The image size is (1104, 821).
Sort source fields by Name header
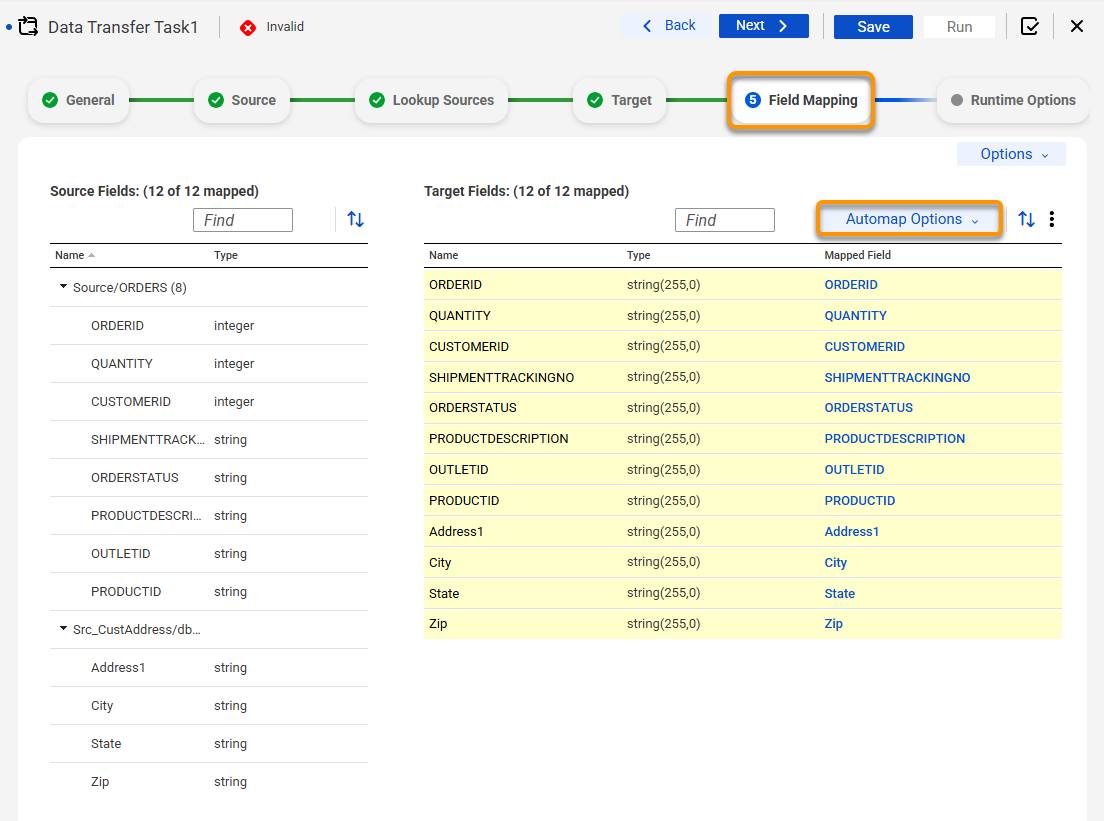pyautogui.click(x=70, y=255)
